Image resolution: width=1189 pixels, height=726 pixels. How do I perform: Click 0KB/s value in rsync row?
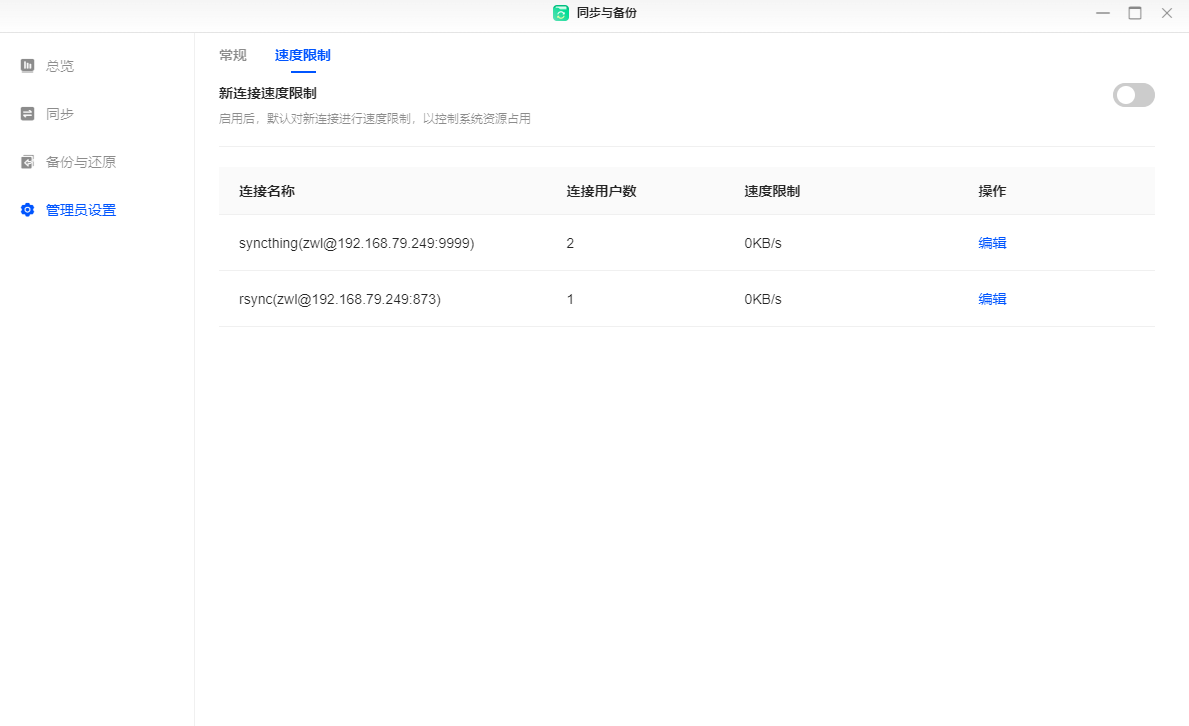(763, 300)
